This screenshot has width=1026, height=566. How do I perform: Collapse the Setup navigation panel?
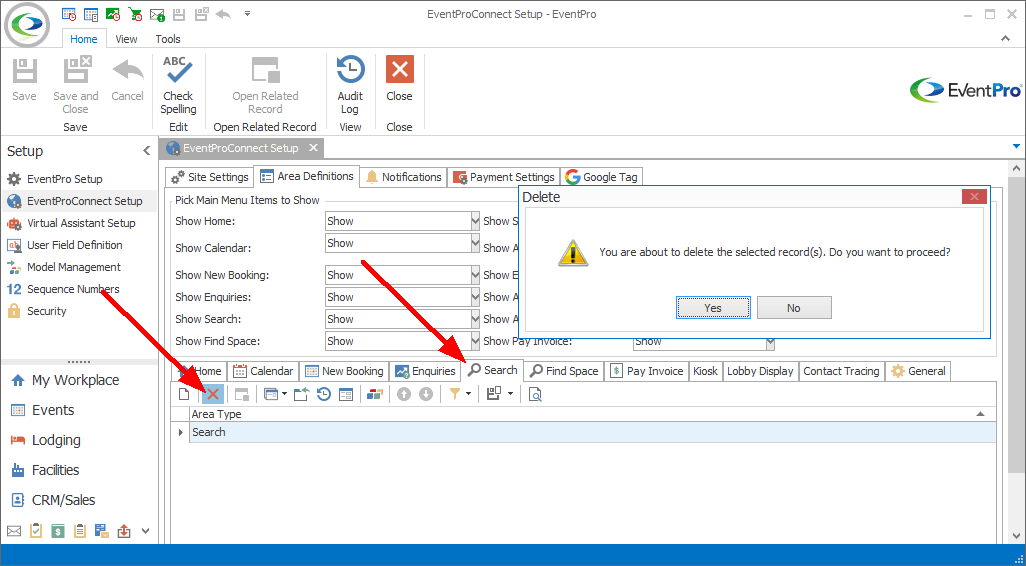click(147, 151)
